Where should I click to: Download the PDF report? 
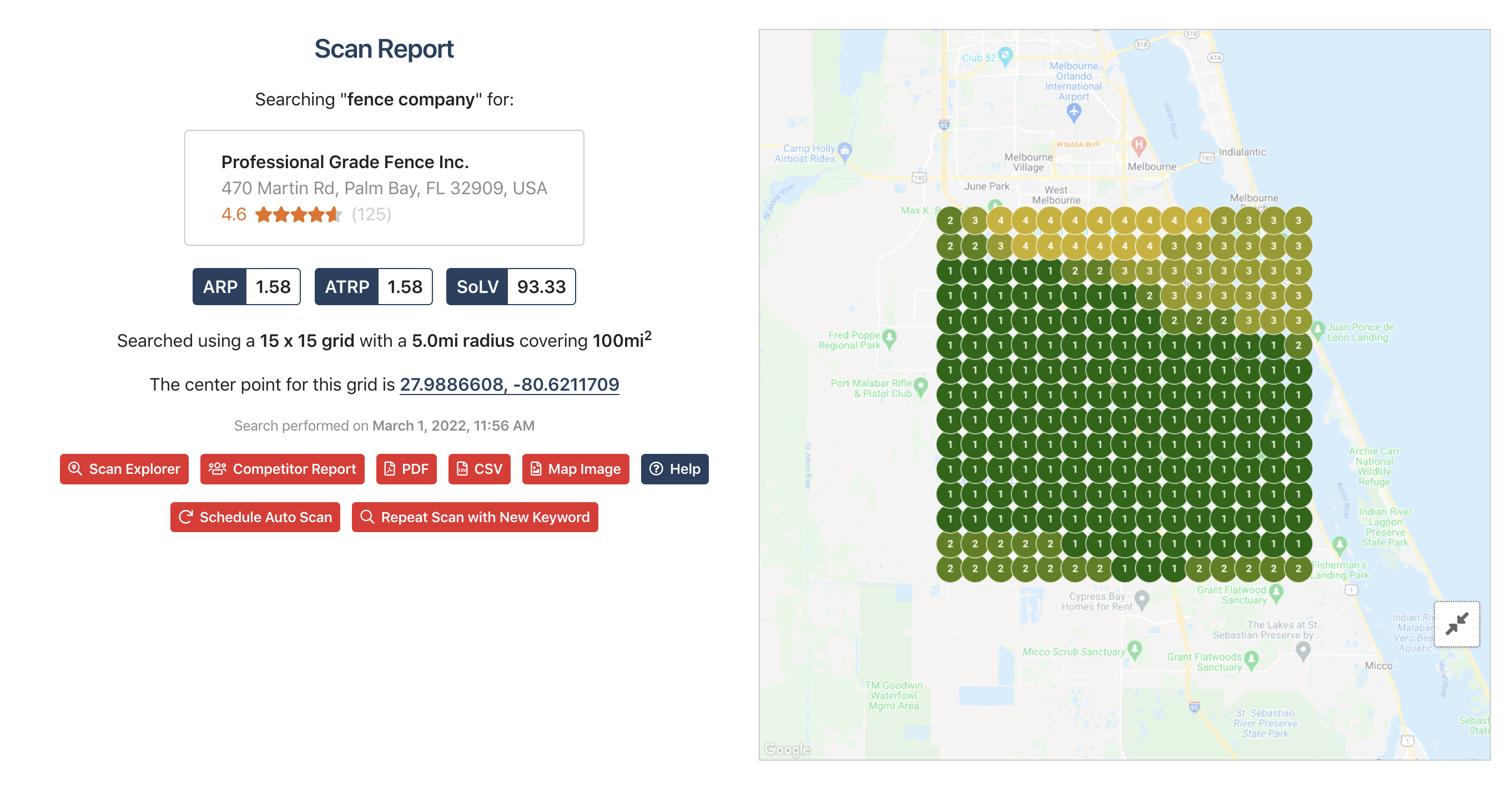(406, 469)
